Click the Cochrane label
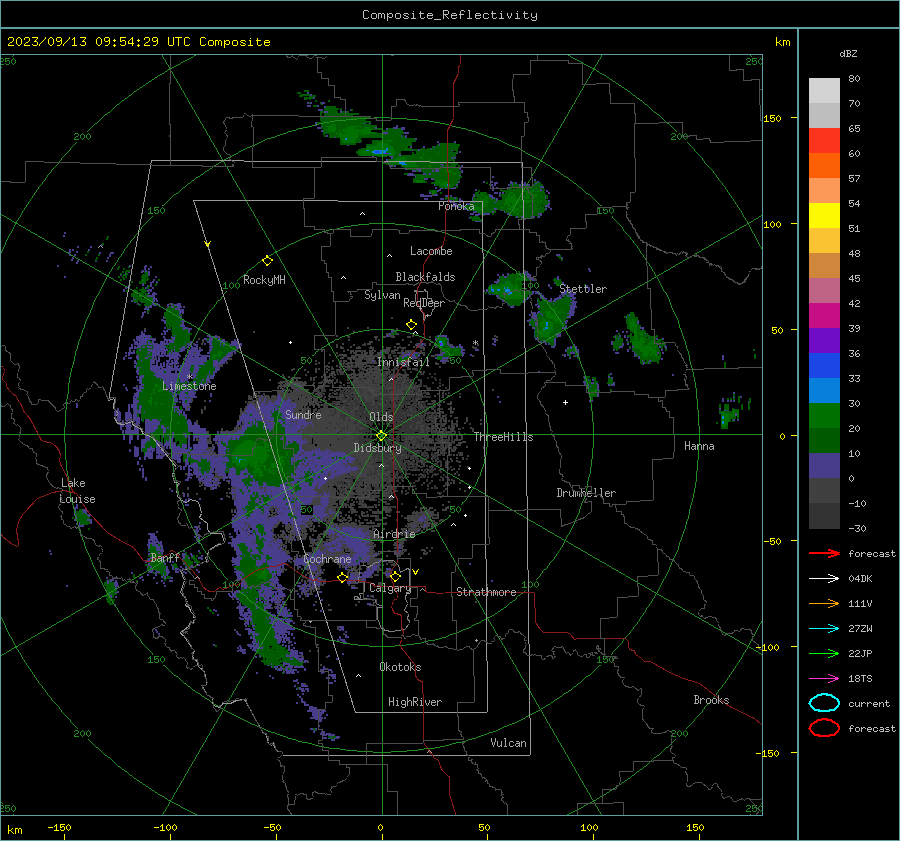The image size is (900, 841). (x=327, y=559)
